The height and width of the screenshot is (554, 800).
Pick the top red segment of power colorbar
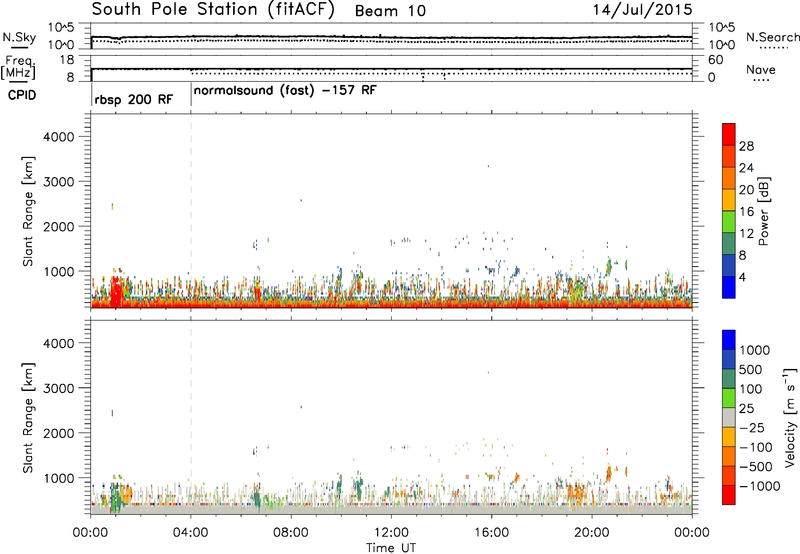click(x=729, y=134)
